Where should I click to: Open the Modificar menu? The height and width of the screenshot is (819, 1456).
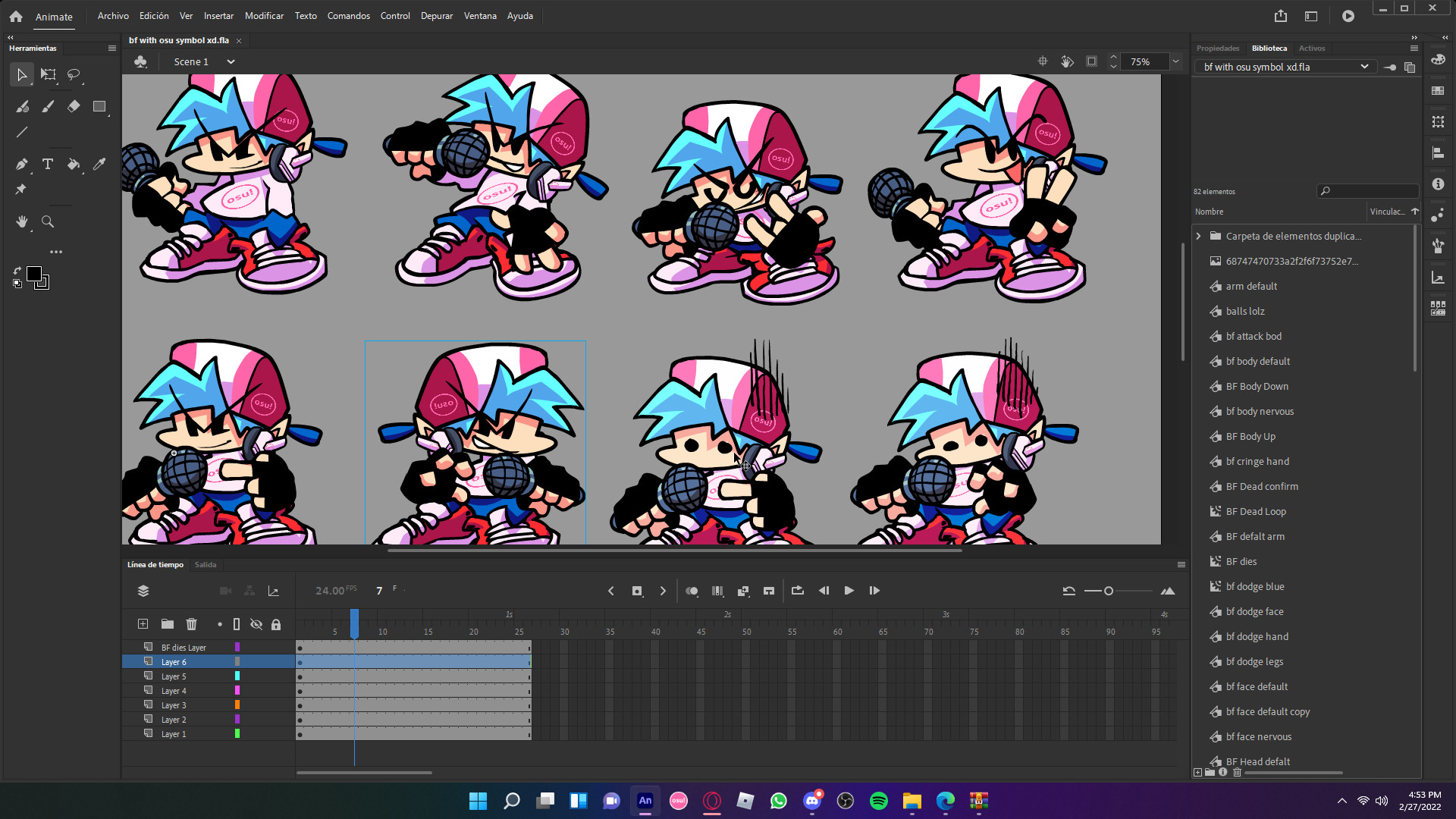point(264,15)
